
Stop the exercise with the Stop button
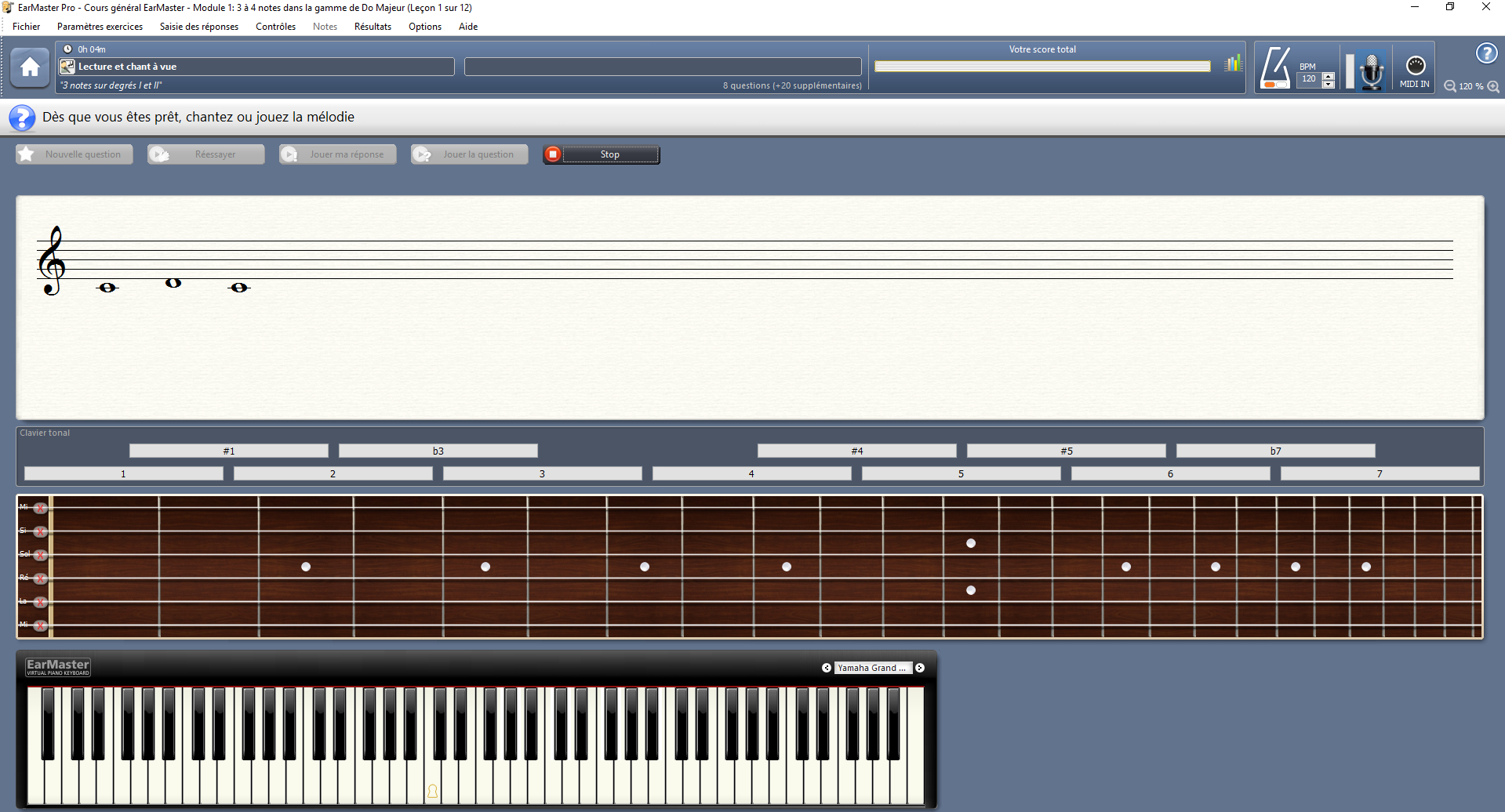[x=602, y=154]
